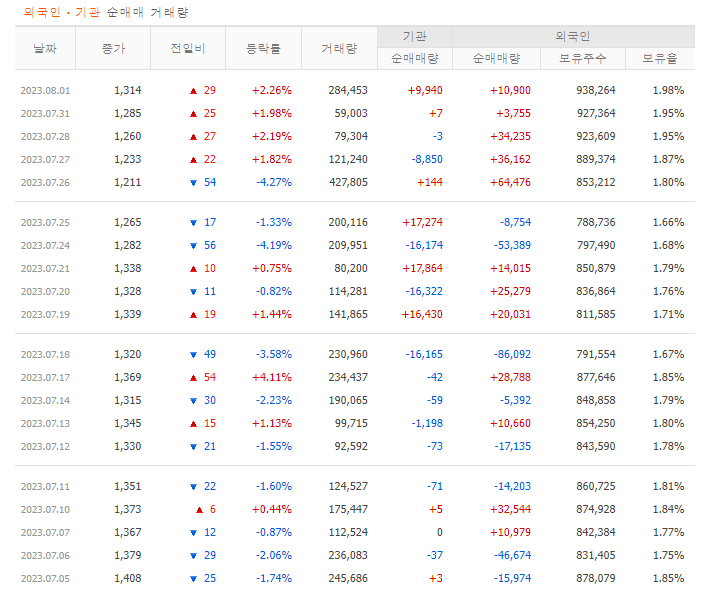This screenshot has height=592, width=702.
Task: Click change rate -4.27%
Action: [x=274, y=182]
